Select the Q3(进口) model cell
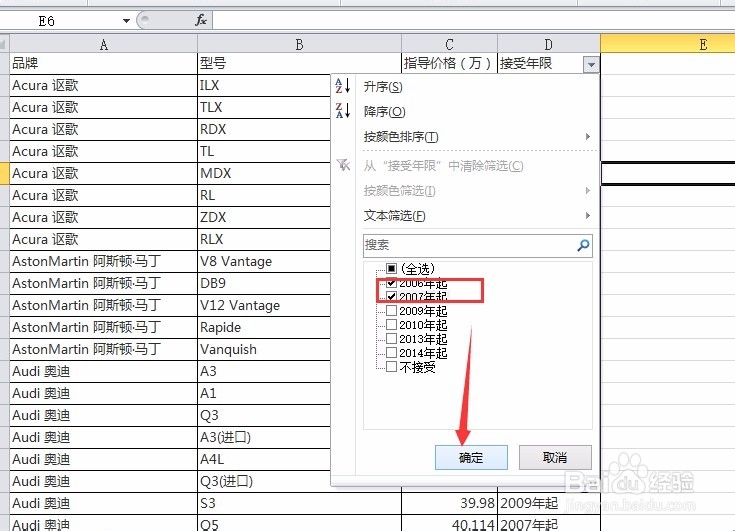The width and height of the screenshot is (735, 531). click(x=264, y=481)
